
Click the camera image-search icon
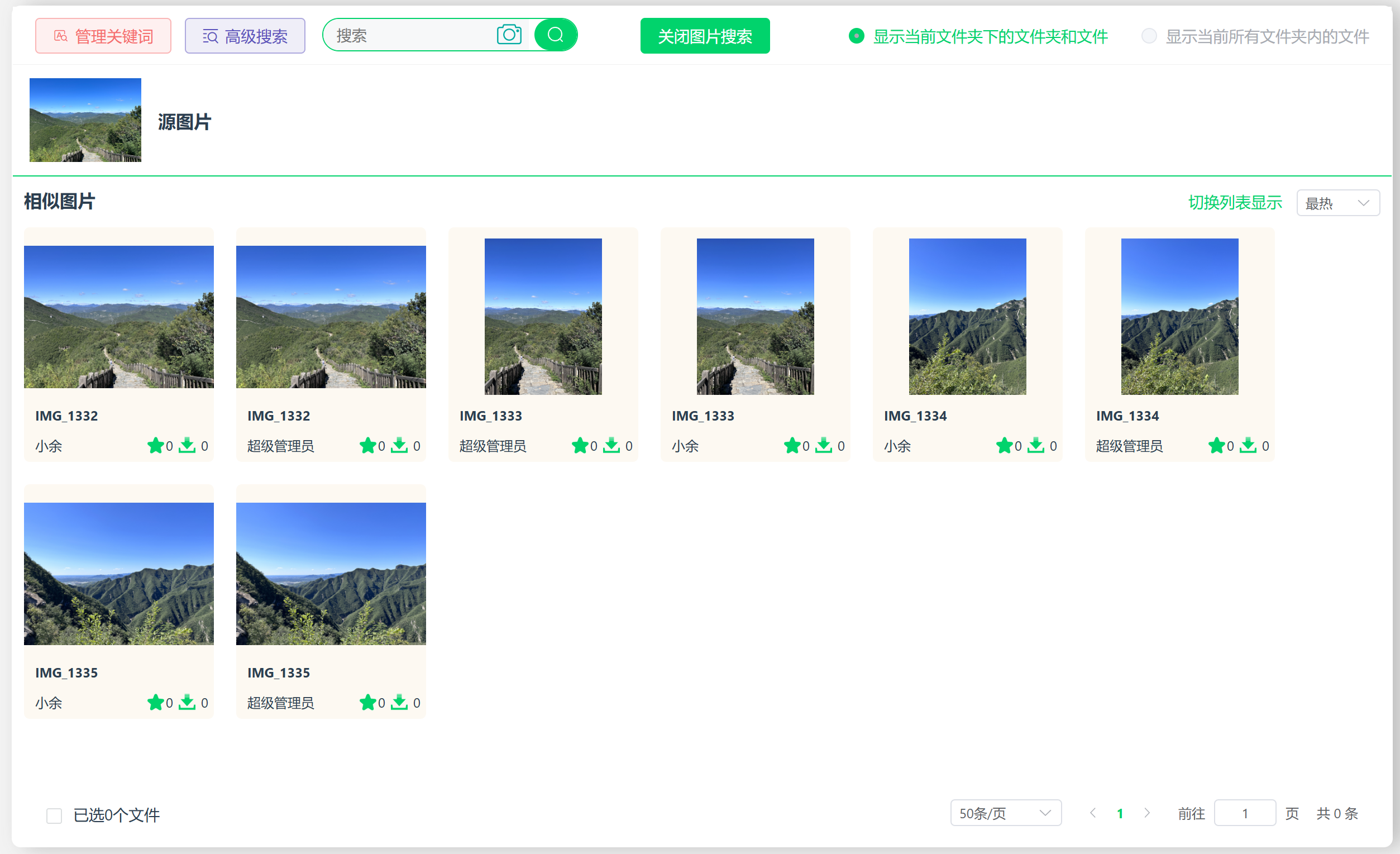pos(509,35)
